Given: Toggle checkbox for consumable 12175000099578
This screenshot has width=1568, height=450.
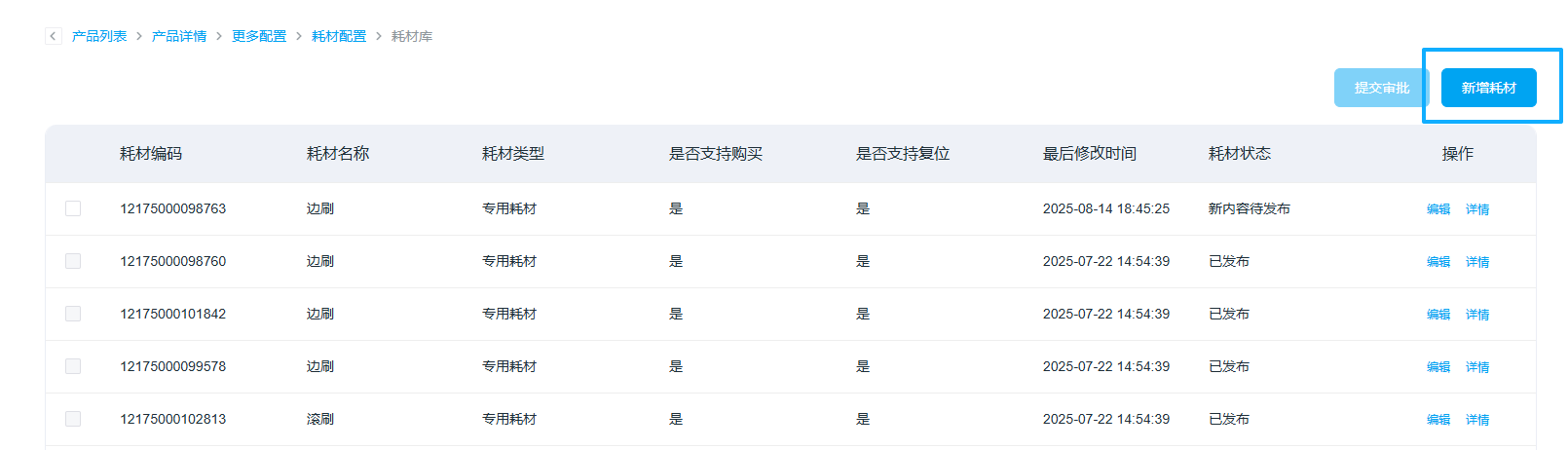Looking at the screenshot, I should point(73,366).
